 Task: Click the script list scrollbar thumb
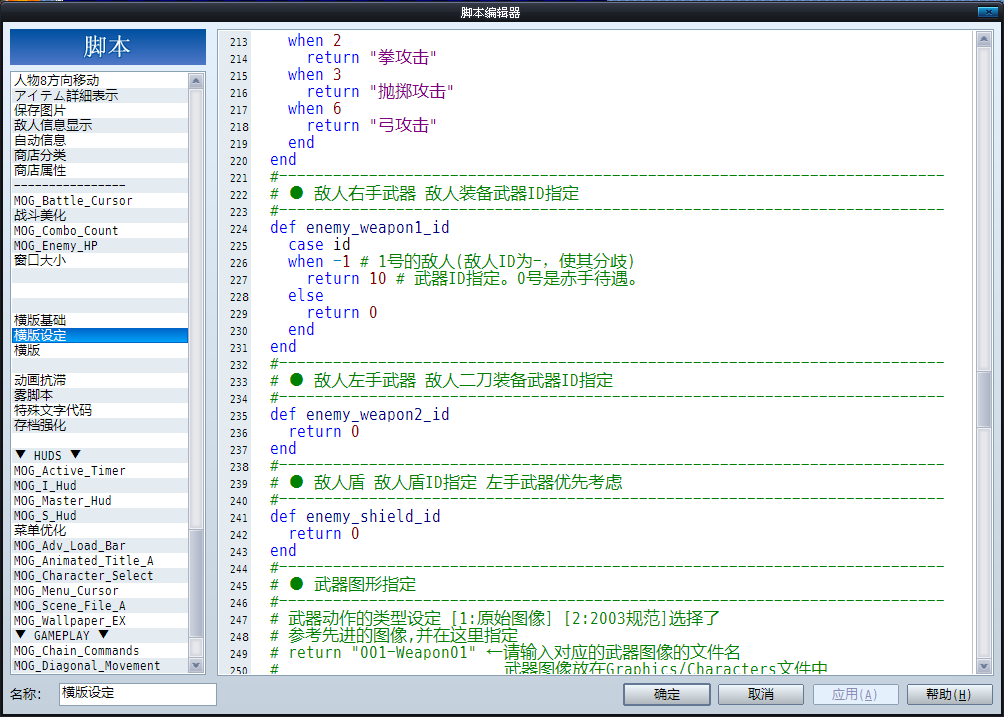tap(197, 583)
